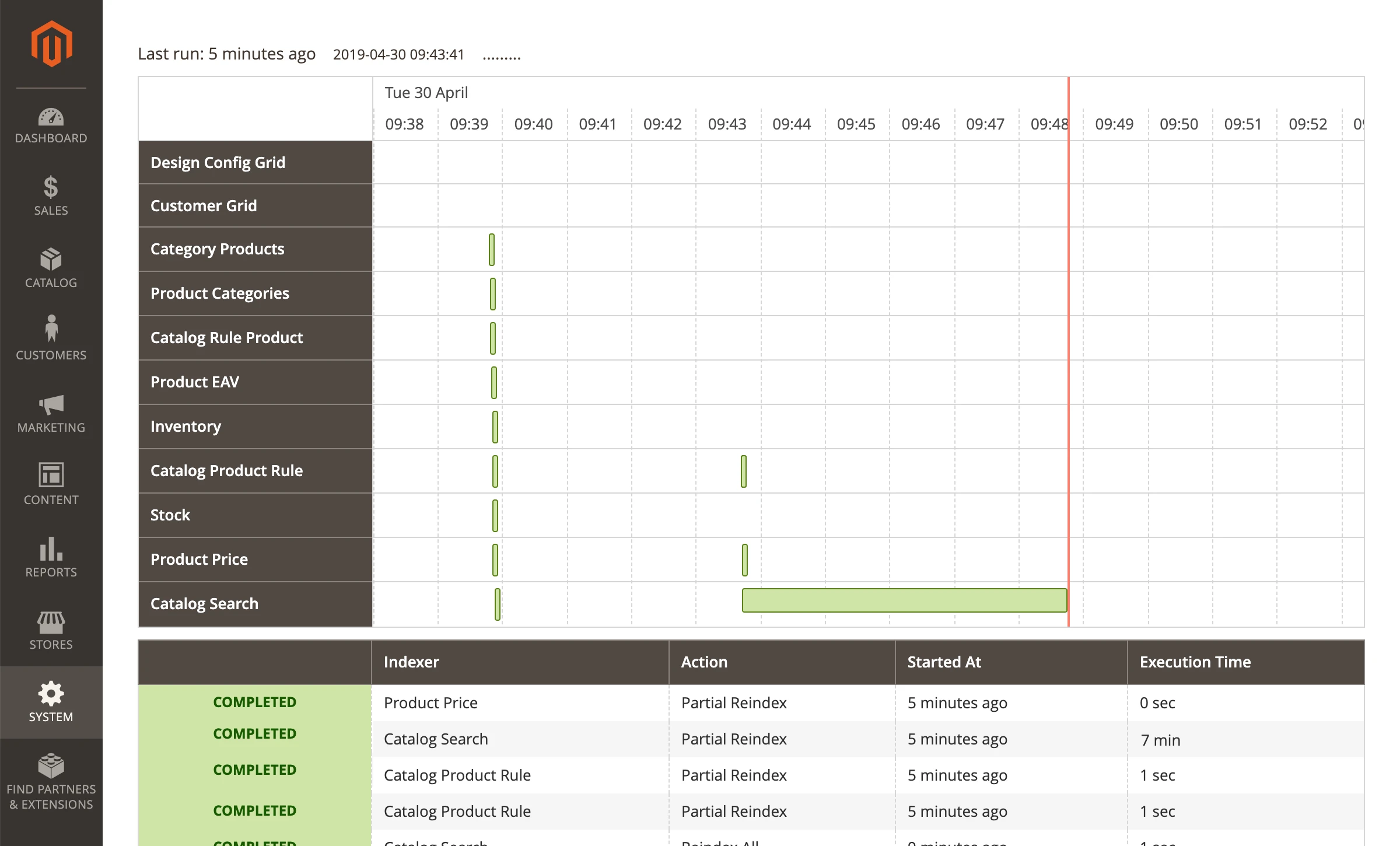
Task: Click the Indexer column header
Action: (x=411, y=662)
